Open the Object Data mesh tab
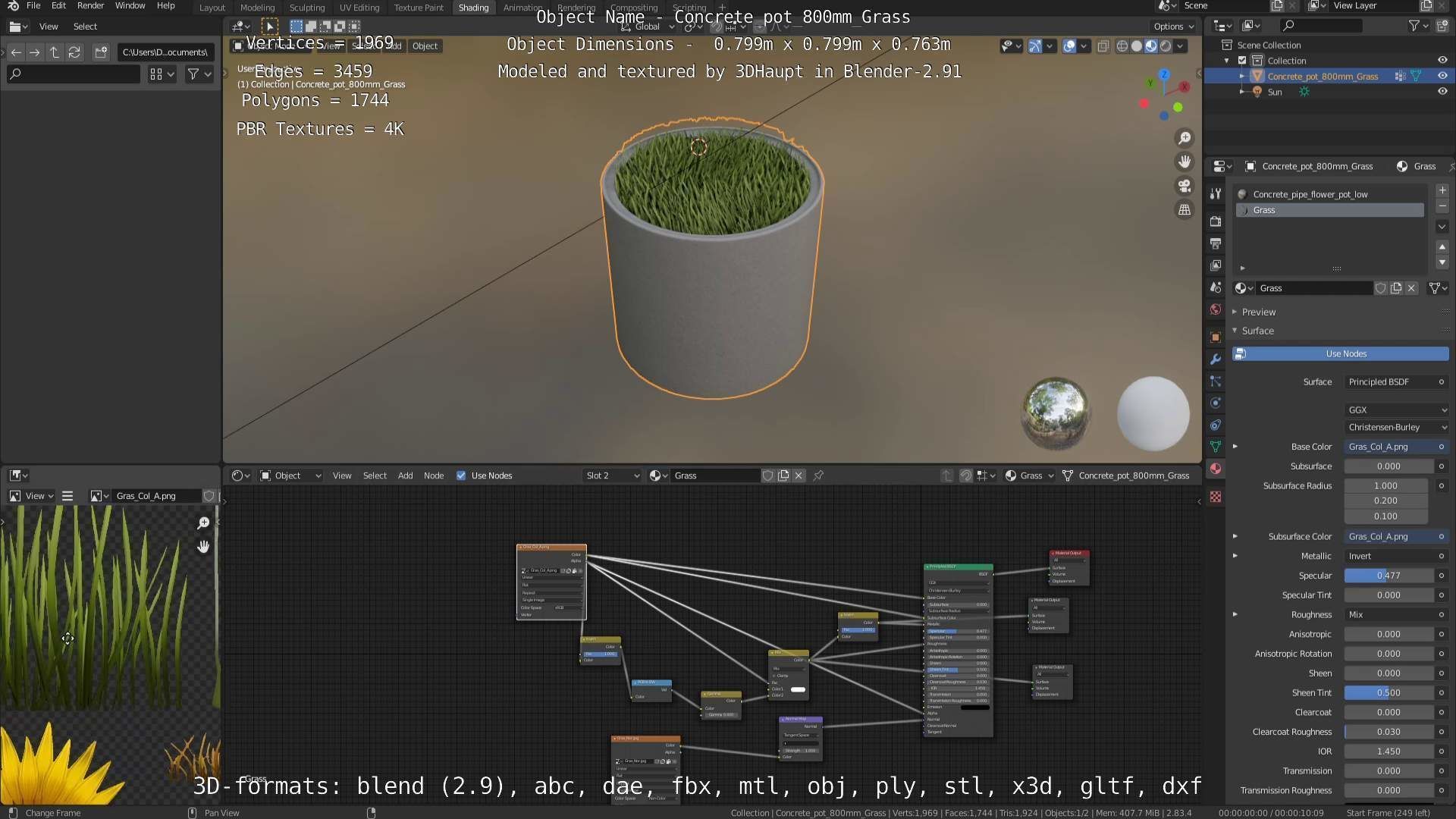Screen dimensions: 1456x819 coord(1216,447)
